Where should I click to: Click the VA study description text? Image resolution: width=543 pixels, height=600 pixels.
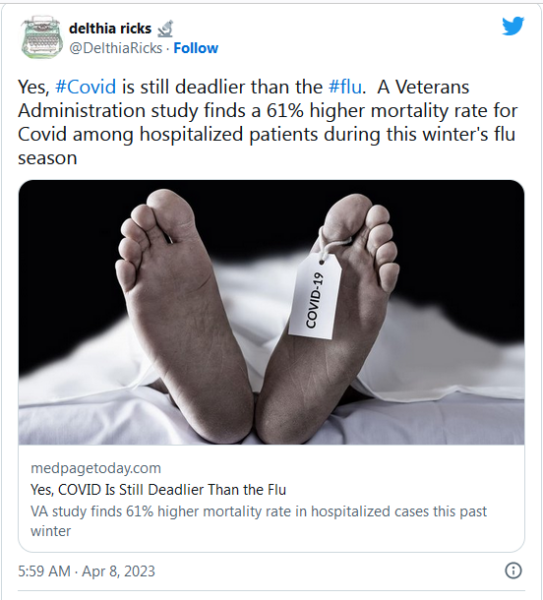coord(258,521)
